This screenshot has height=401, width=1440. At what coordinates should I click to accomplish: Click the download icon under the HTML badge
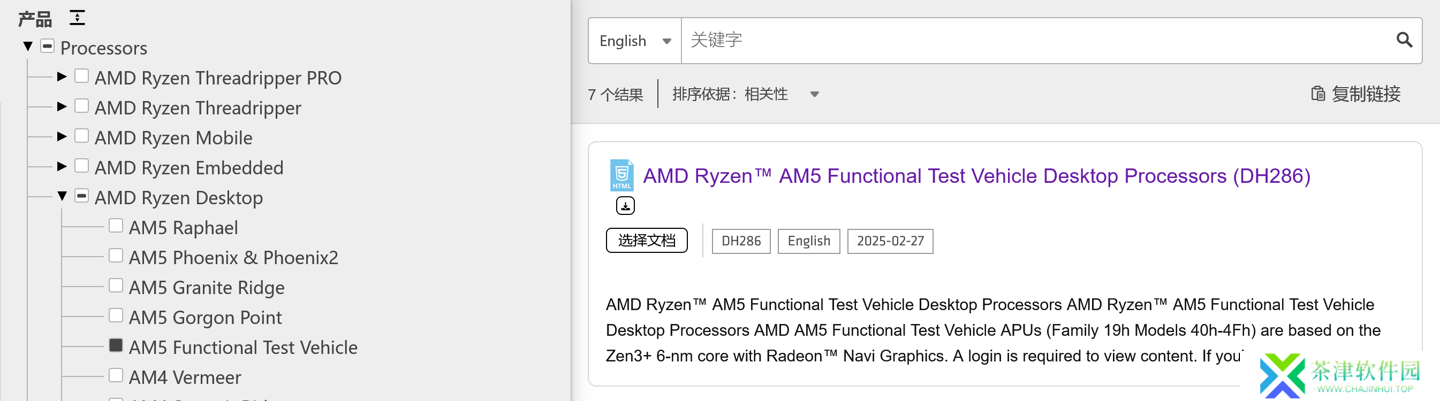click(x=625, y=206)
